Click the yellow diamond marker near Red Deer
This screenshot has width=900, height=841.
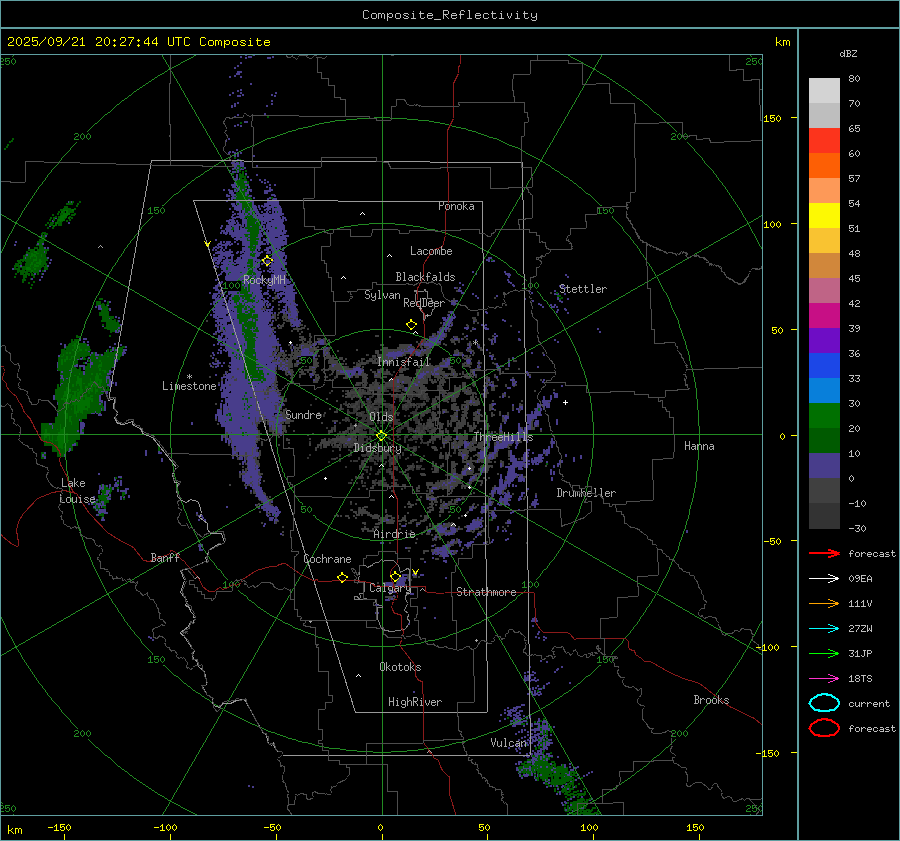411,325
